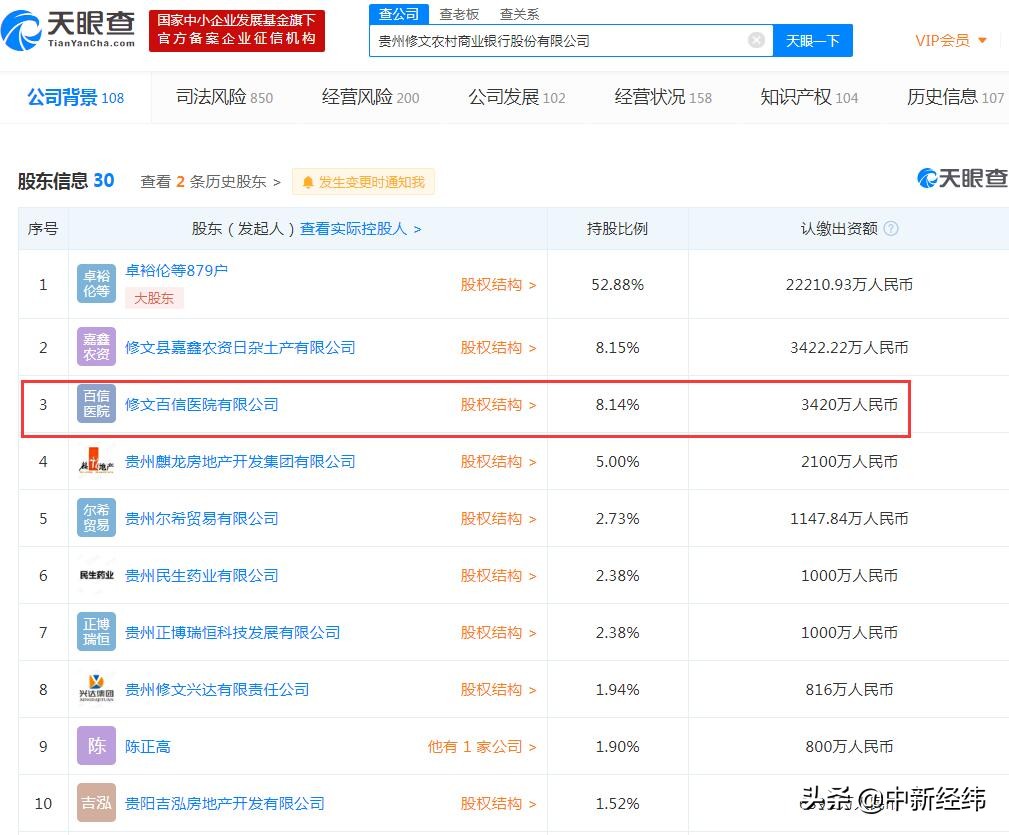This screenshot has height=835, width=1009.
Task: Expand 股权结构 for 贵州修文兴达有限责任公司
Action: [x=498, y=690]
